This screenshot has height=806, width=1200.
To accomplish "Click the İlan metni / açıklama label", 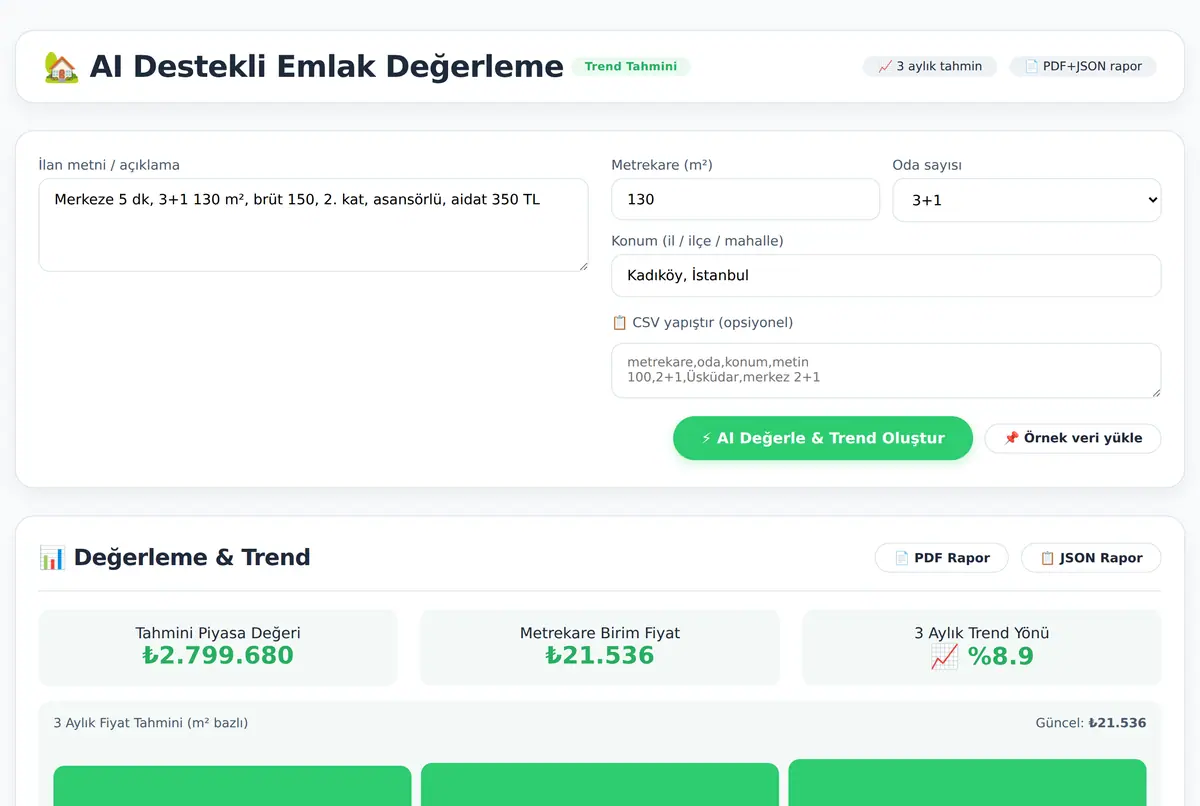I will (x=109, y=165).
